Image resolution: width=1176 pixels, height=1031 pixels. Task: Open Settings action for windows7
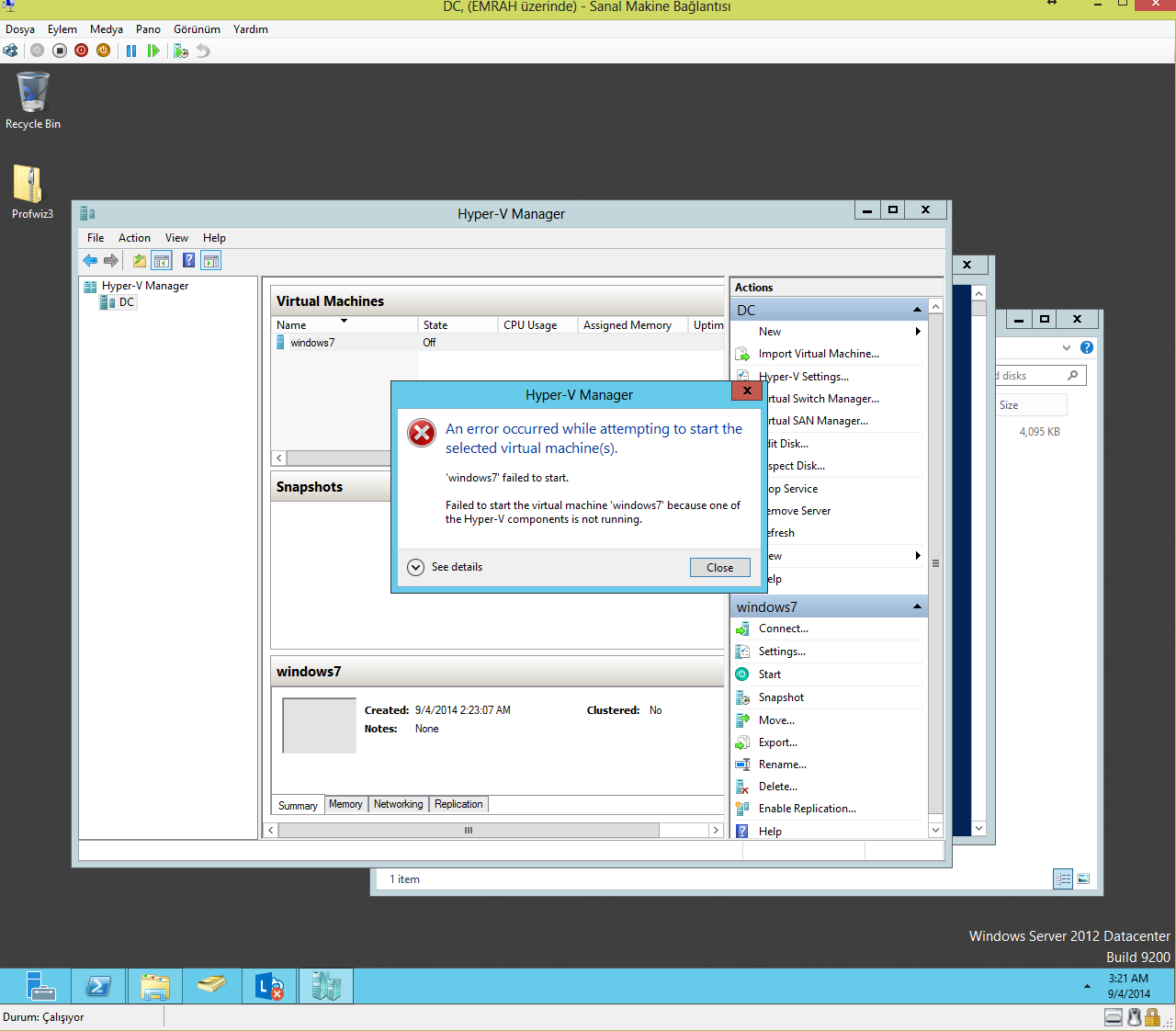[782, 651]
